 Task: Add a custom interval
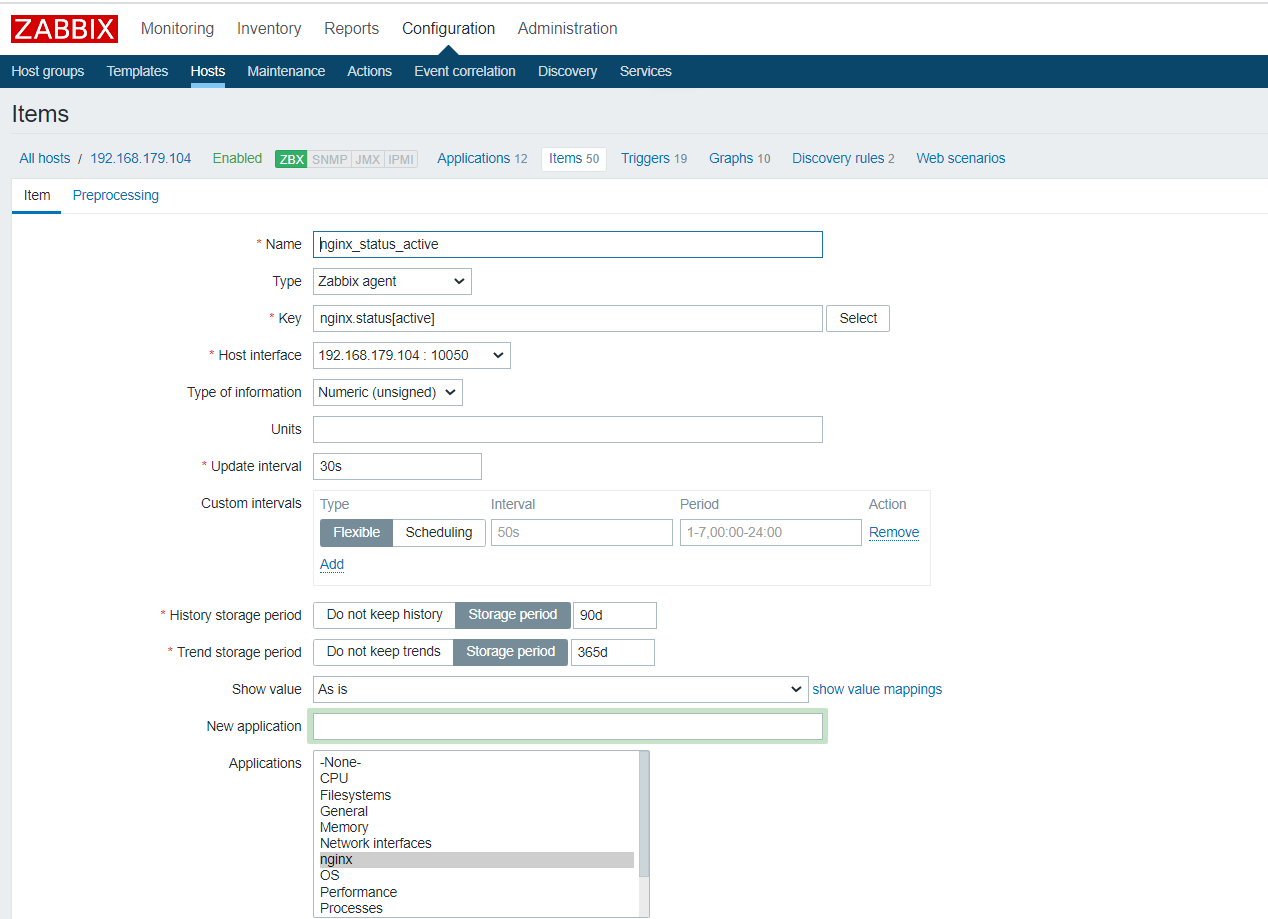click(332, 564)
